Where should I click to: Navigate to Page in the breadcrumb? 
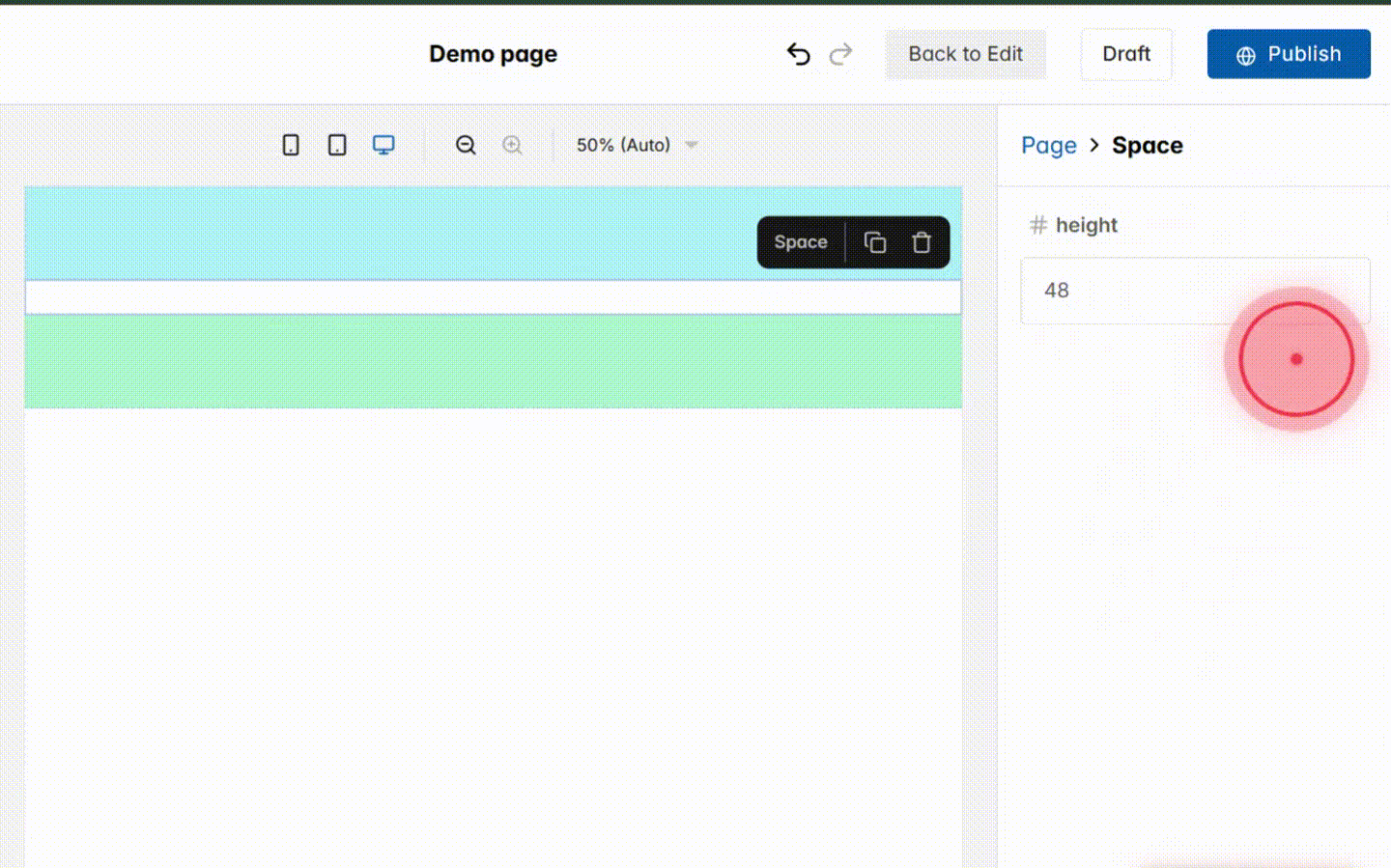pos(1049,145)
